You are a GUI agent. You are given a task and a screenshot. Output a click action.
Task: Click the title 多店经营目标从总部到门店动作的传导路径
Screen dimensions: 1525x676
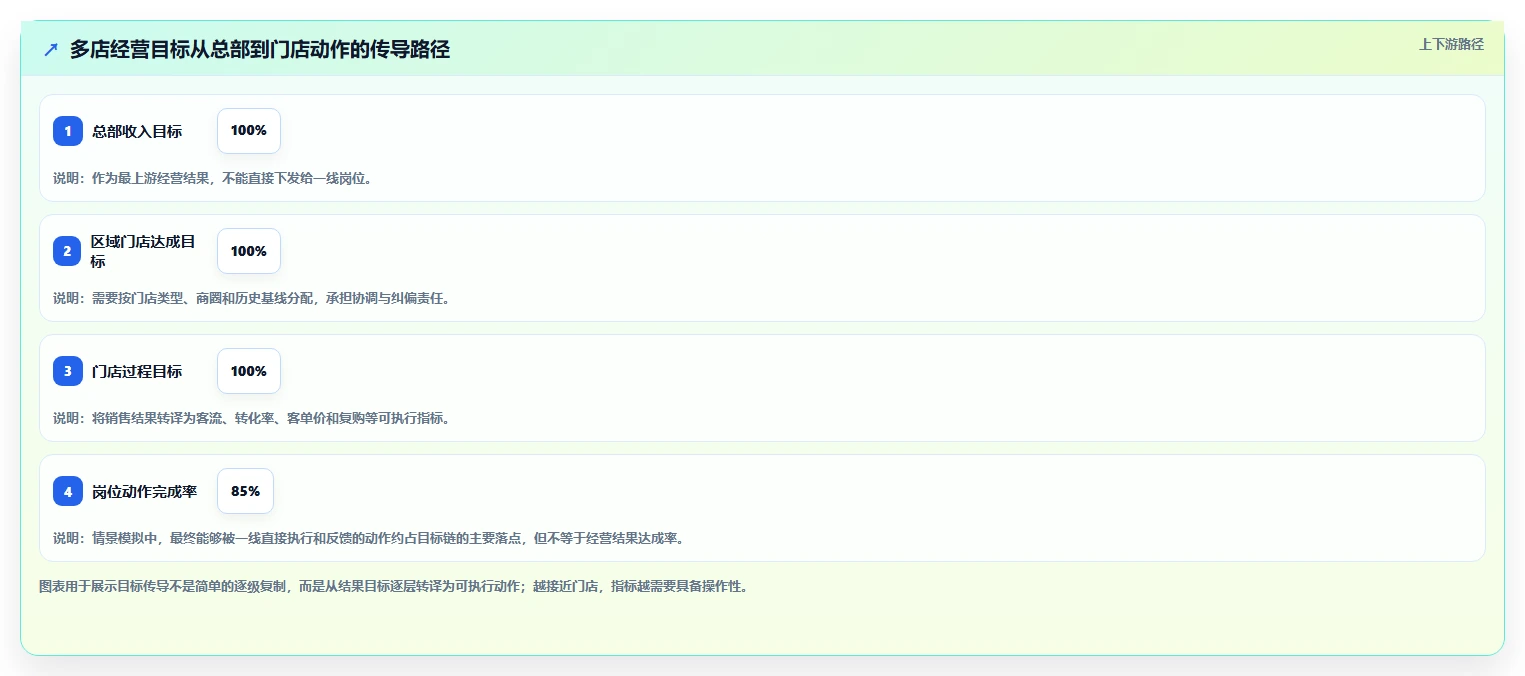point(260,49)
